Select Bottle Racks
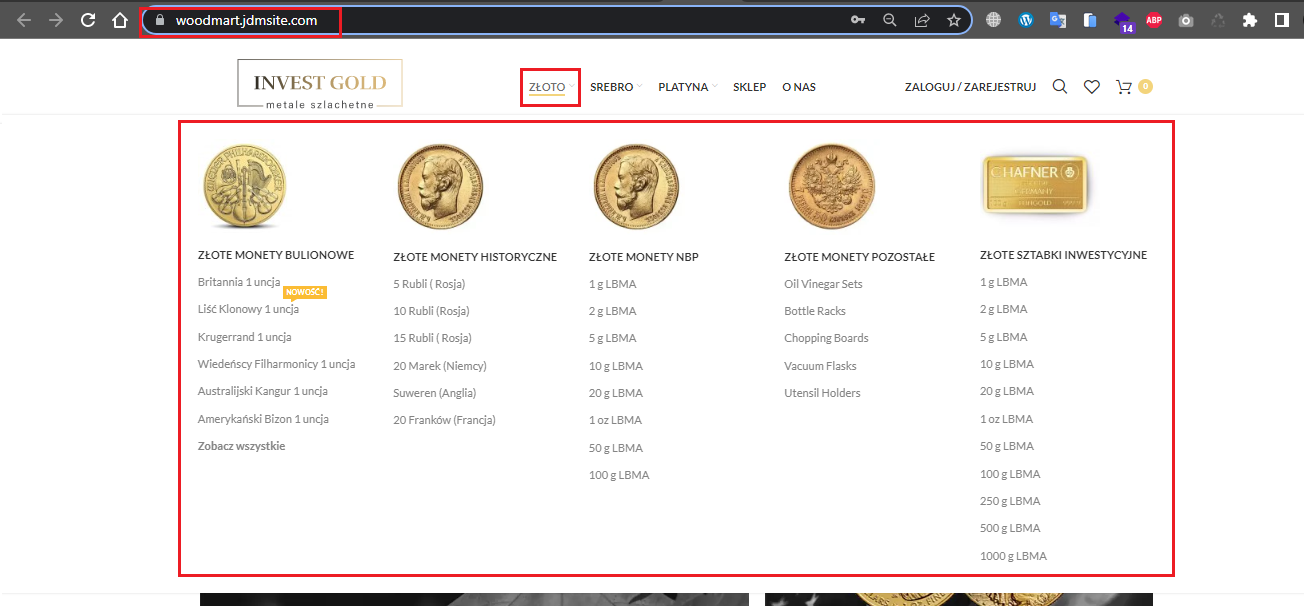The width and height of the screenshot is (1304, 606). tap(813, 311)
